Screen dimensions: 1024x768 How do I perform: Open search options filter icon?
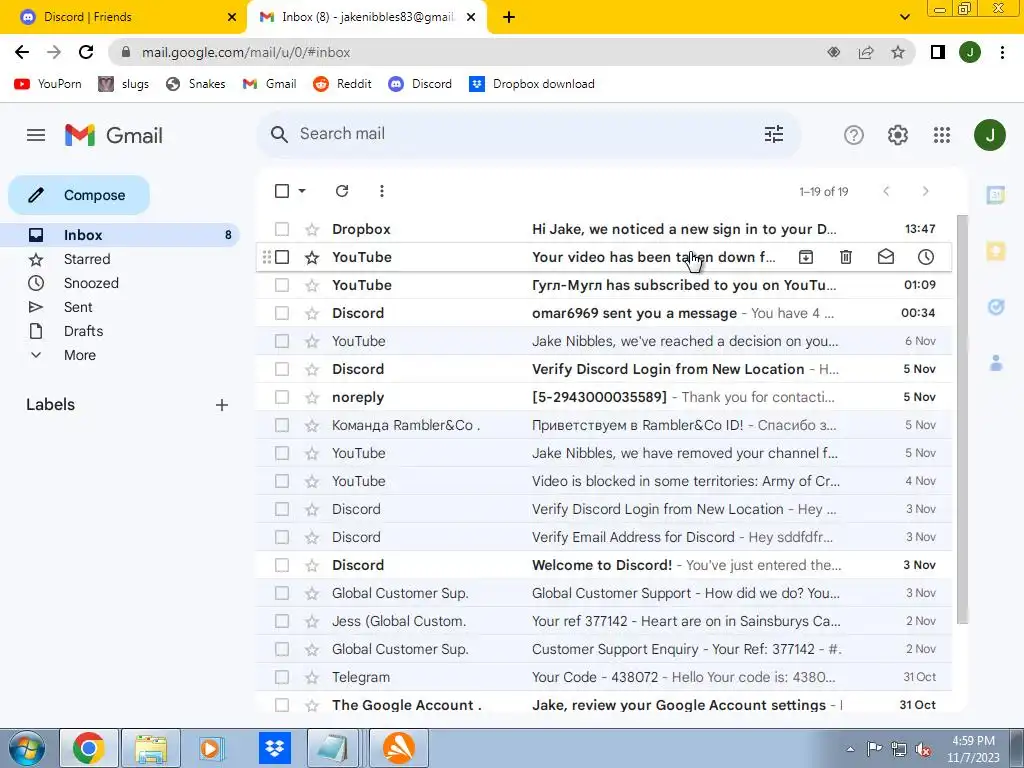(x=774, y=134)
